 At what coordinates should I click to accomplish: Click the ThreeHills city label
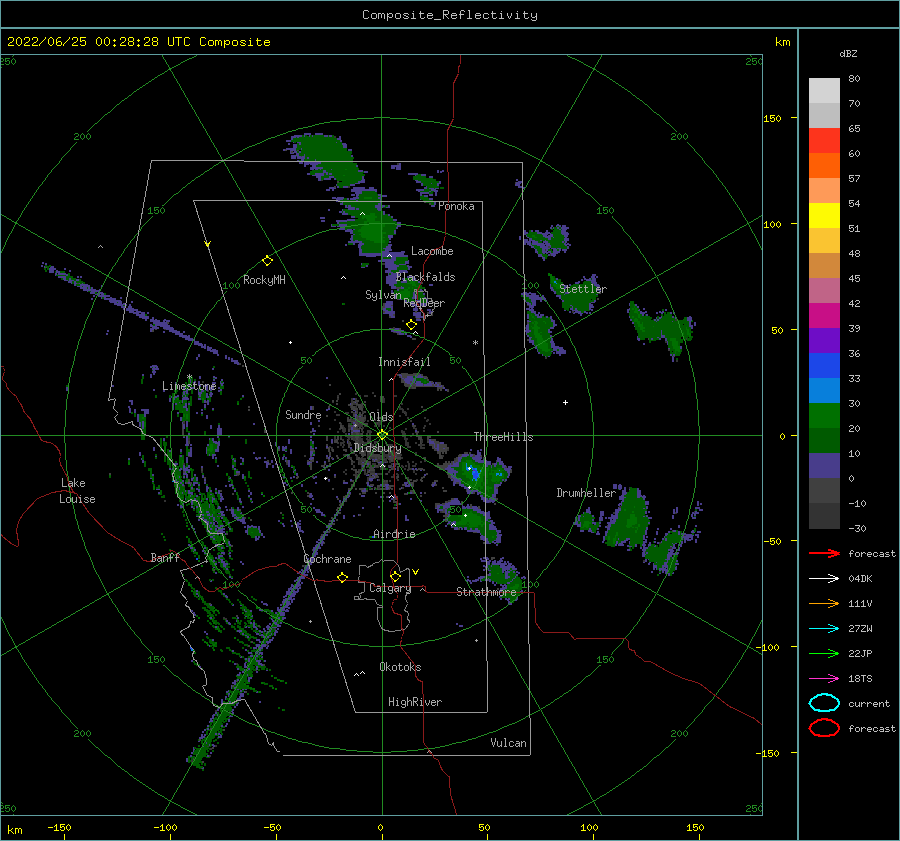(503, 437)
